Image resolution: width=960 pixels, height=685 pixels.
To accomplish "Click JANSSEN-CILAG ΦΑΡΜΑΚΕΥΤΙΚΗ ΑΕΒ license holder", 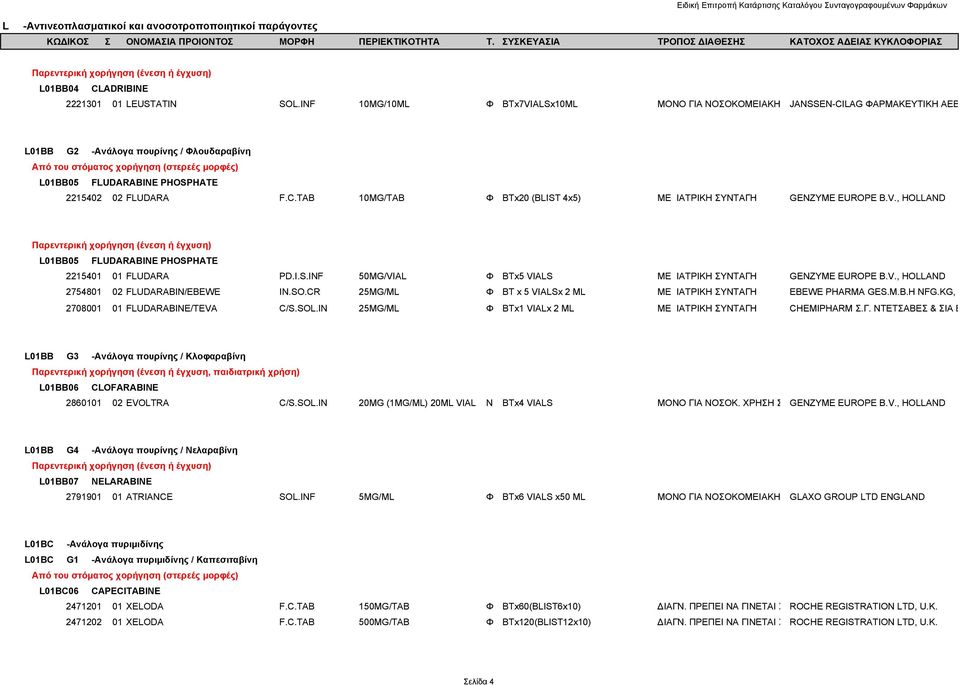I will [874, 104].
